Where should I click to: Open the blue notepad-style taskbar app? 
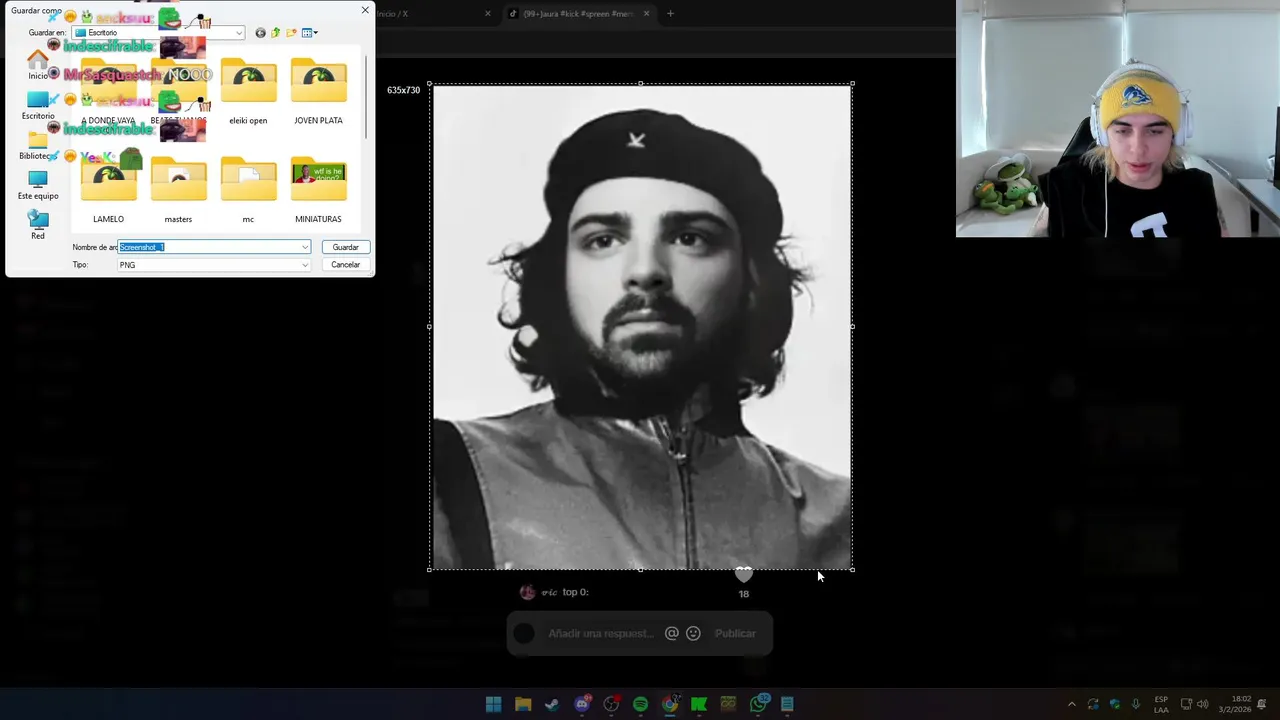[x=787, y=704]
